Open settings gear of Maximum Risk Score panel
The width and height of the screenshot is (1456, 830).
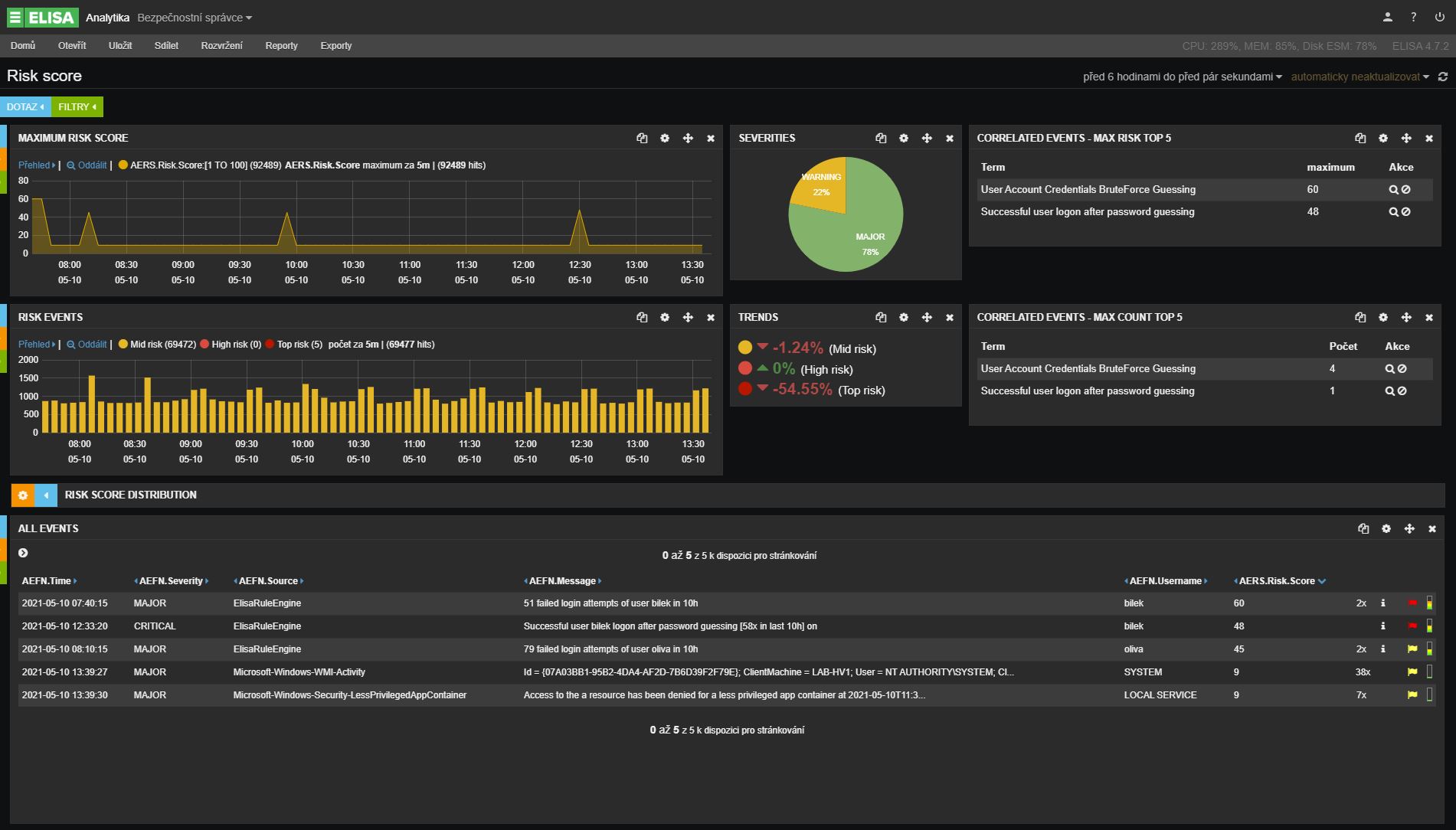point(665,139)
